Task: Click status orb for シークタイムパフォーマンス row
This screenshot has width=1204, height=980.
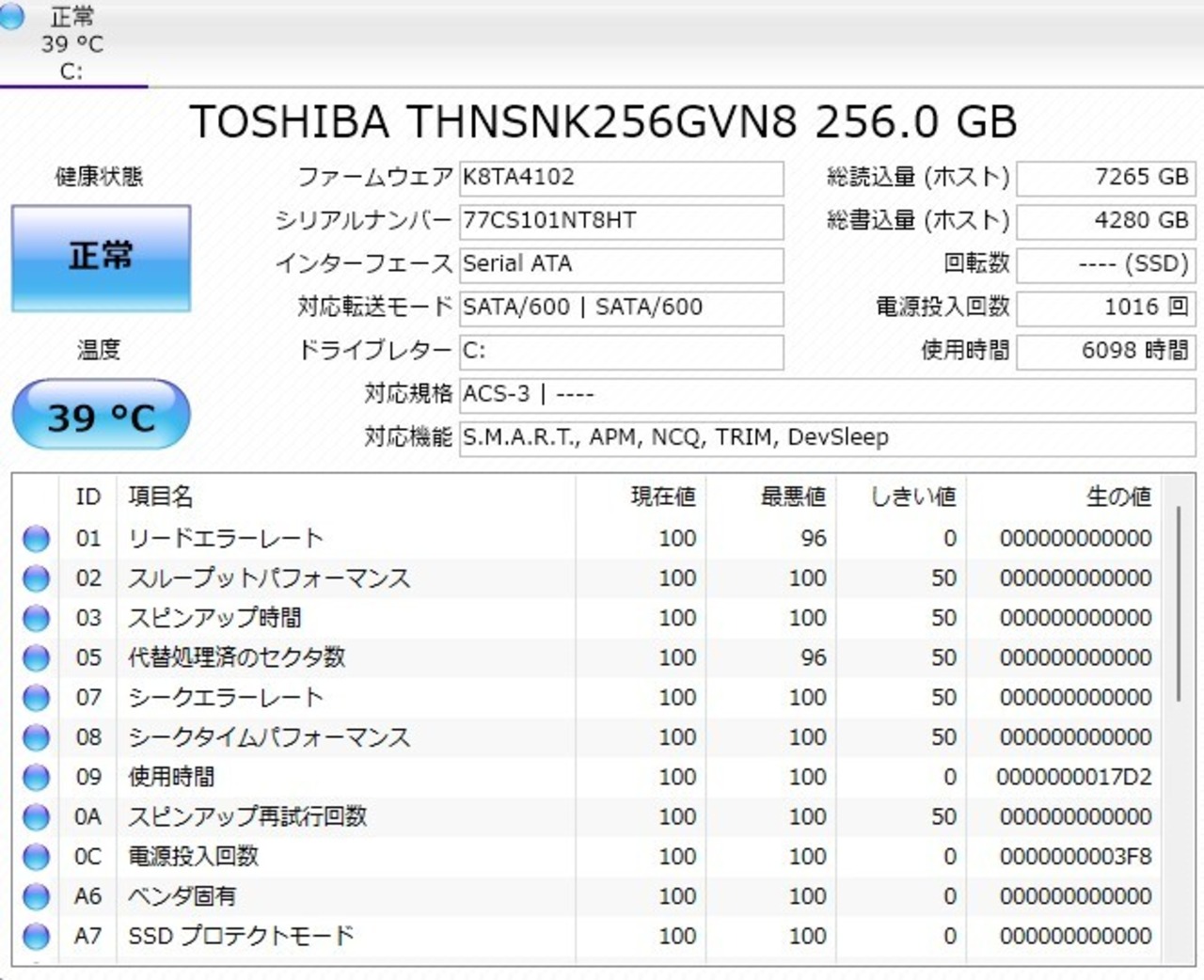Action: coord(36,737)
